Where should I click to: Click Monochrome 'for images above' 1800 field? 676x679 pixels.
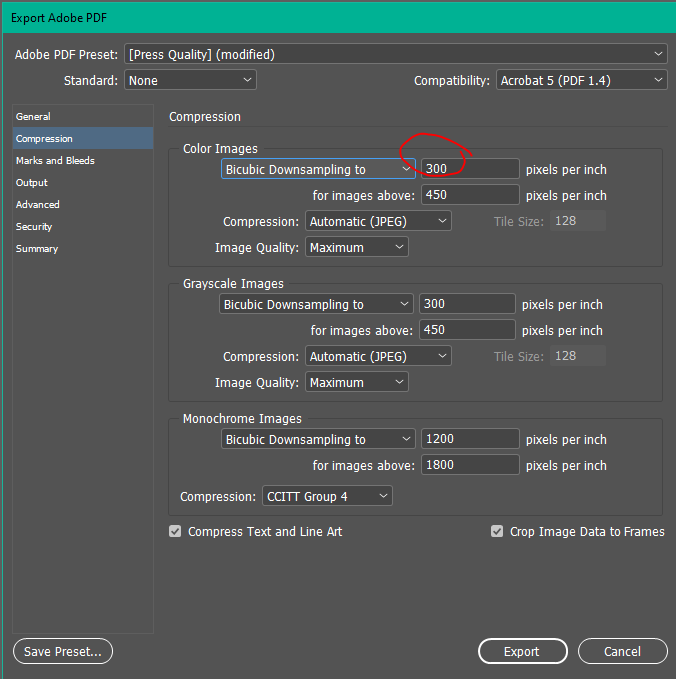[x=469, y=465]
